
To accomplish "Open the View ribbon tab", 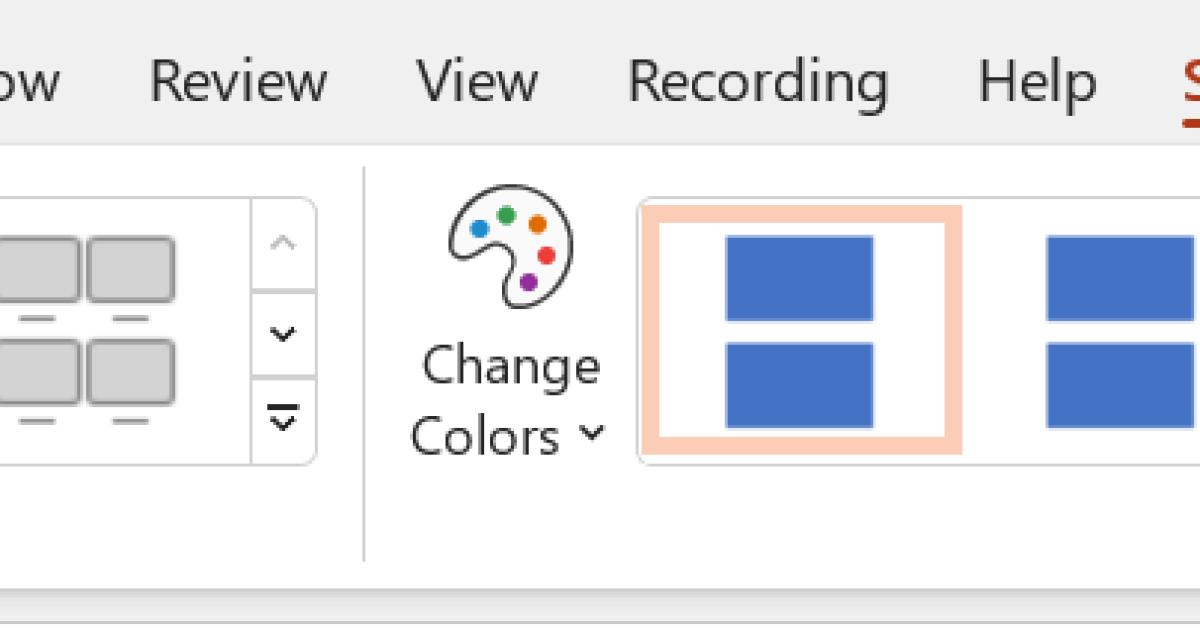I will pyautogui.click(x=477, y=82).
